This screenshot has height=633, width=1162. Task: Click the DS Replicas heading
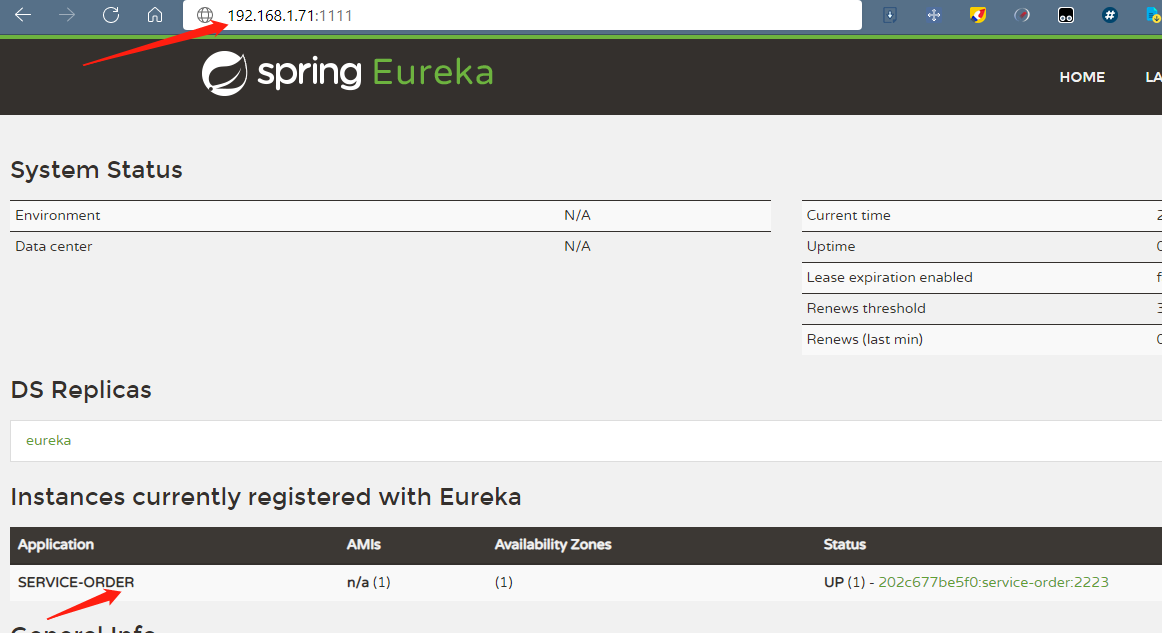81,390
